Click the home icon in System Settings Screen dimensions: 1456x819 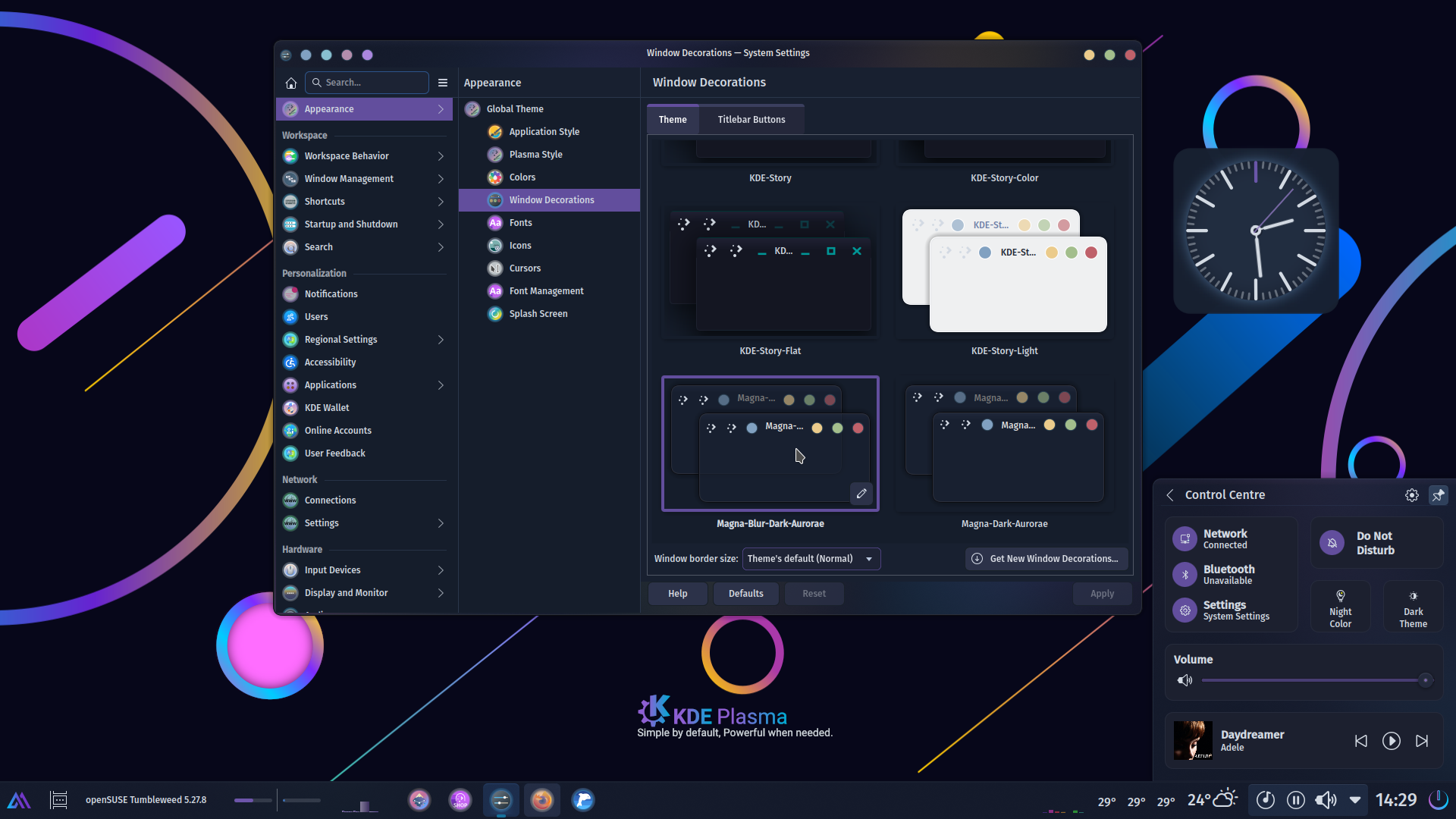coord(290,83)
